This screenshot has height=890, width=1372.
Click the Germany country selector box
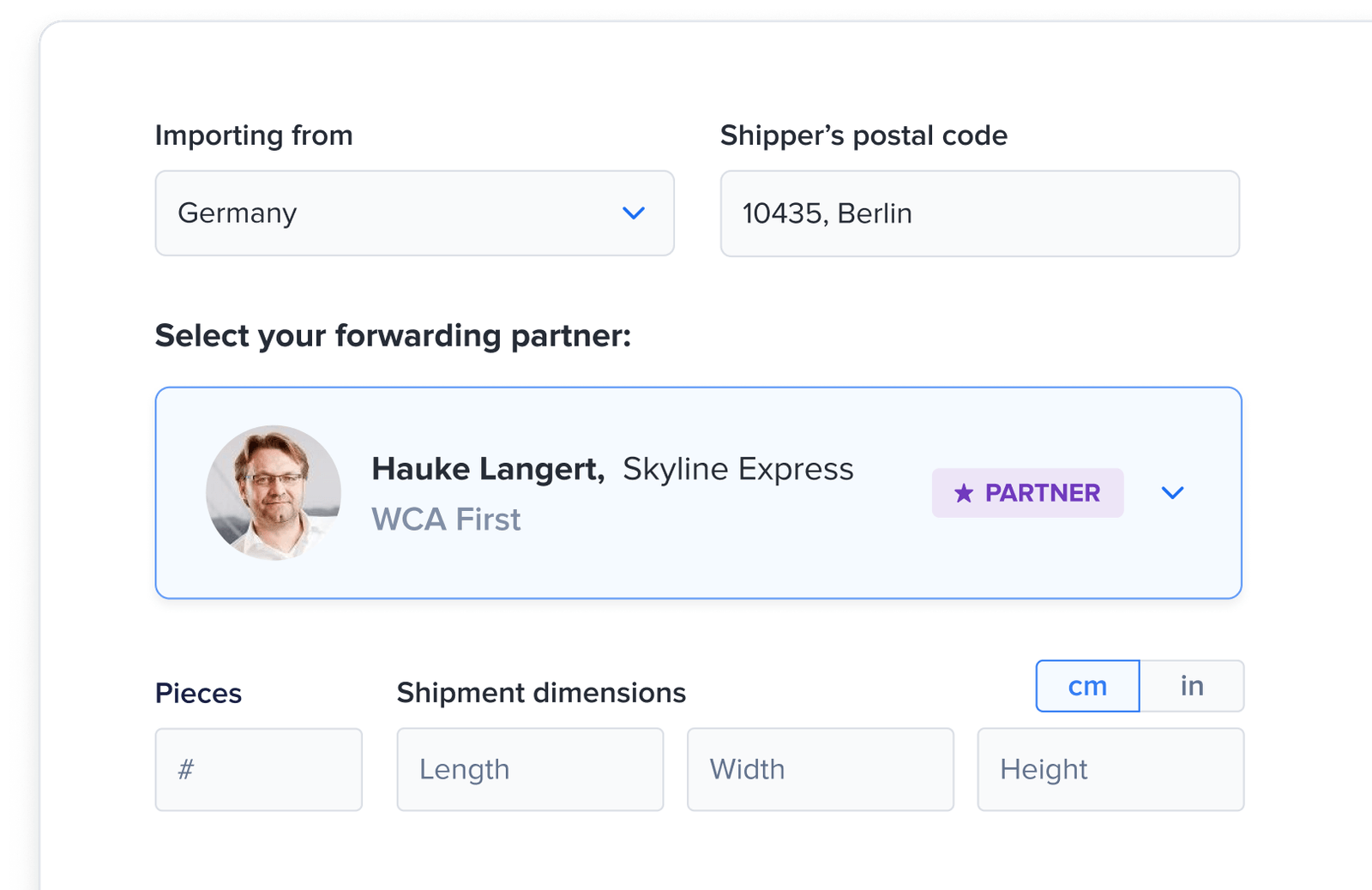pyautogui.click(x=414, y=213)
